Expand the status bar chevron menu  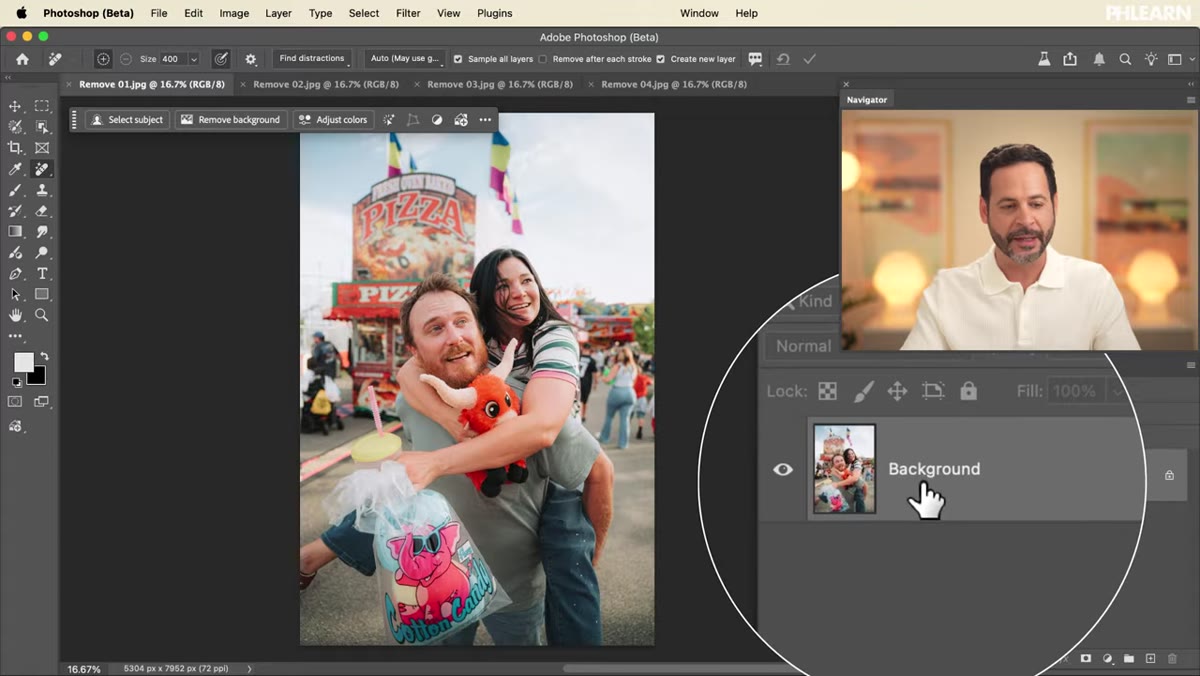249,668
